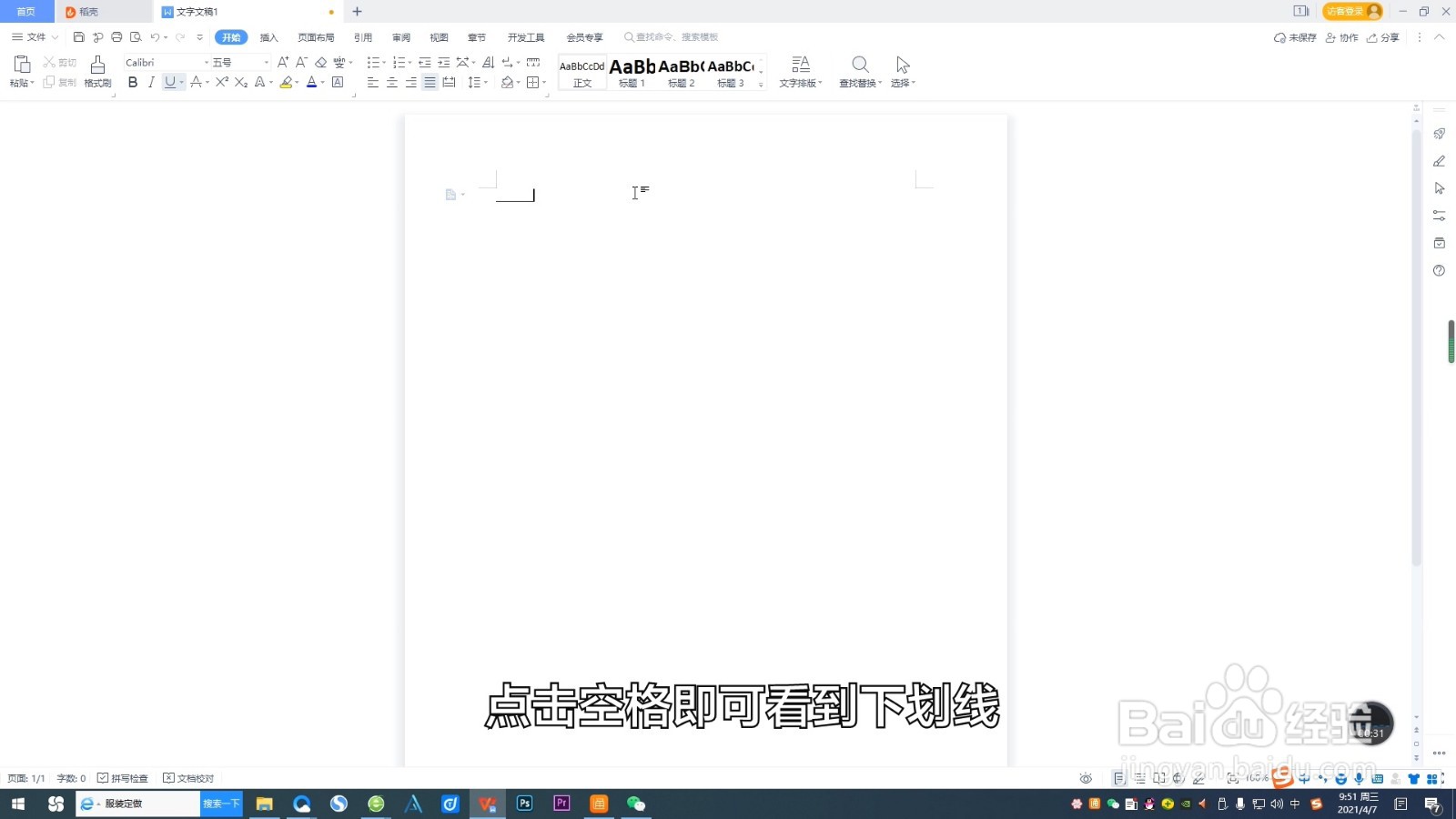Open the Calibri font name dropdown
The image size is (1456, 819).
coord(206,63)
